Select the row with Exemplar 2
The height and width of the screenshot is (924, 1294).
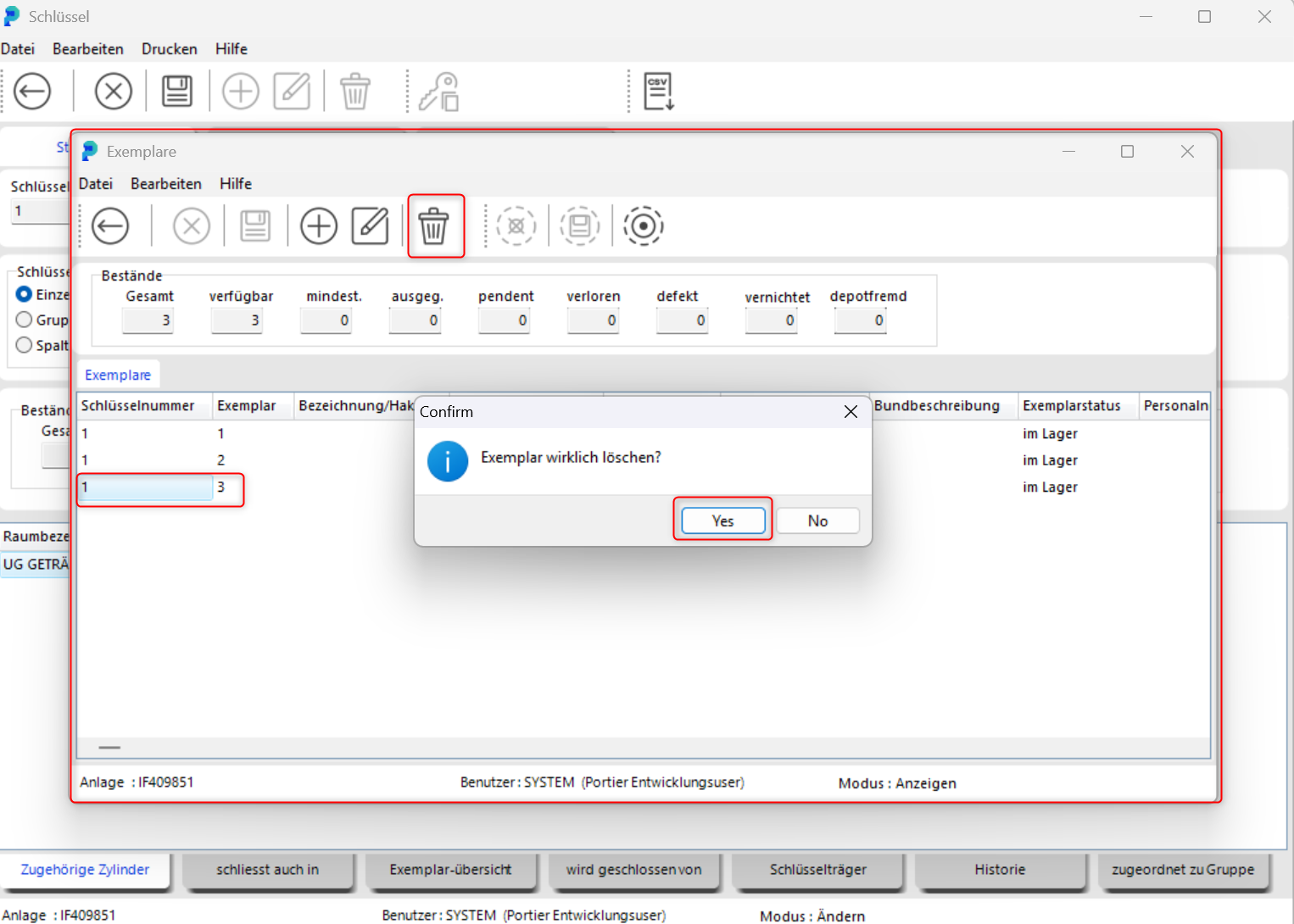tap(220, 460)
